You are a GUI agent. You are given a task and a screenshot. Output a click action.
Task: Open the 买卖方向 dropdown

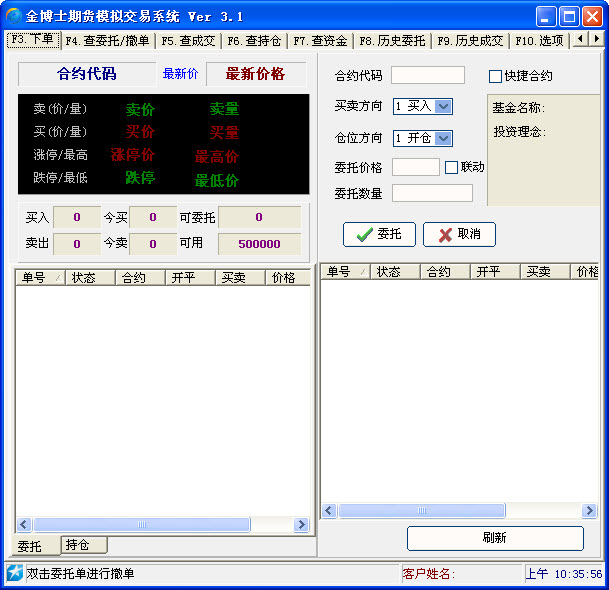tap(443, 106)
